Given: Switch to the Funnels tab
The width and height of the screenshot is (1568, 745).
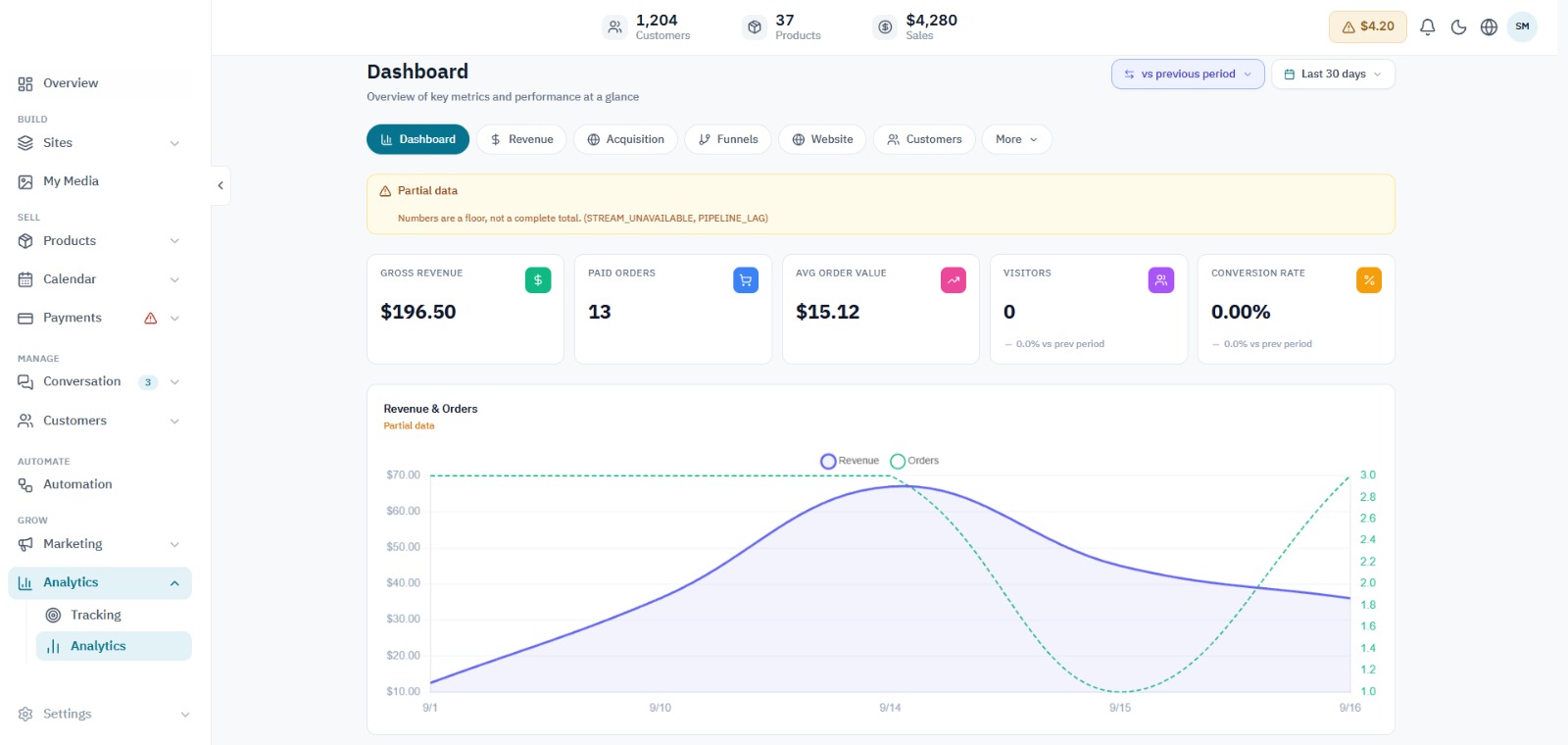Looking at the screenshot, I should pyautogui.click(x=728, y=139).
